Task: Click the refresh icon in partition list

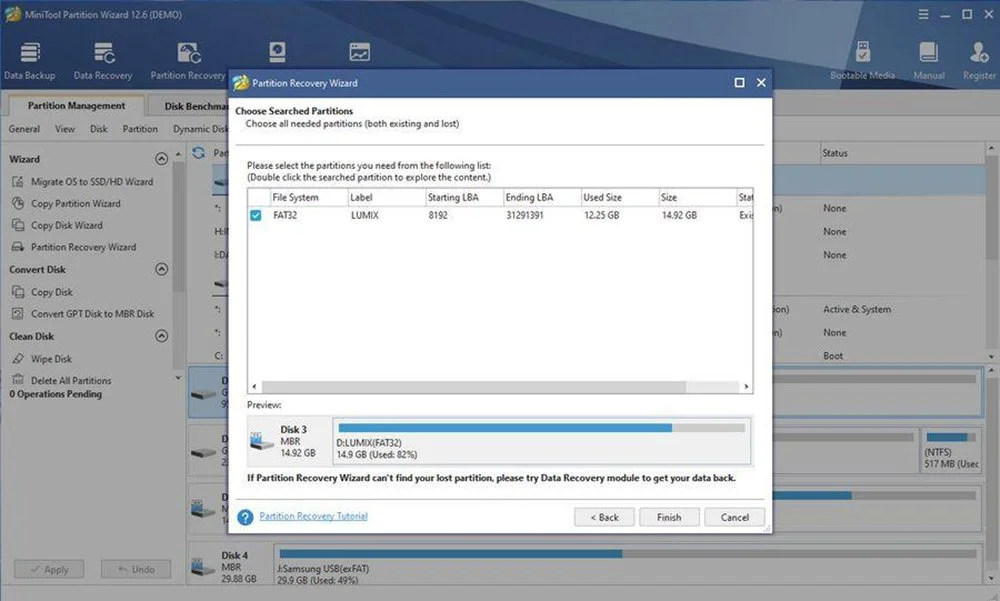Action: pos(199,153)
